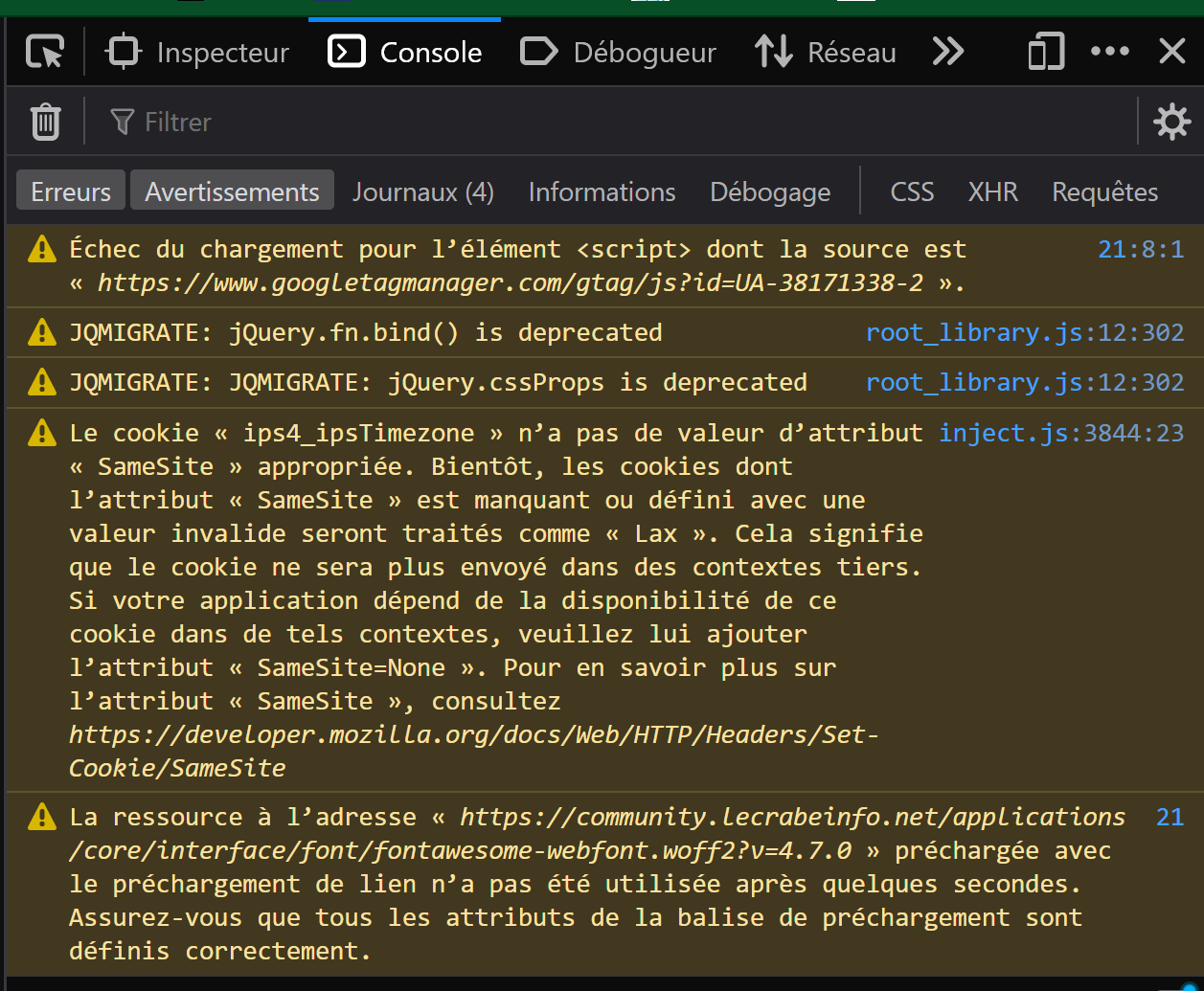Switch to the Console tab
Screen dimensions: 1204x991
tap(404, 52)
